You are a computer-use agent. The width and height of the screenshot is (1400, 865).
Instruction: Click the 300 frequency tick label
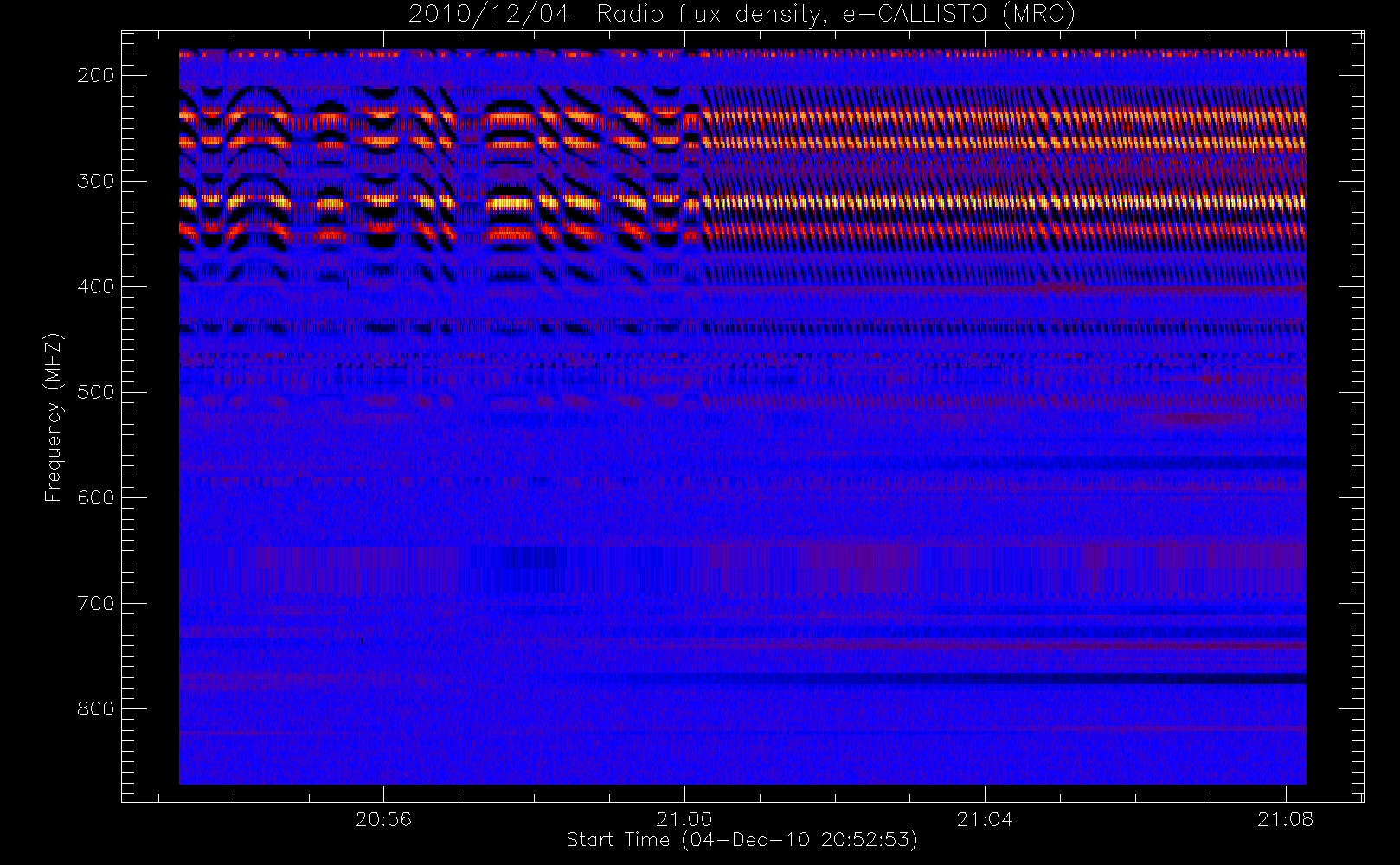[96, 182]
